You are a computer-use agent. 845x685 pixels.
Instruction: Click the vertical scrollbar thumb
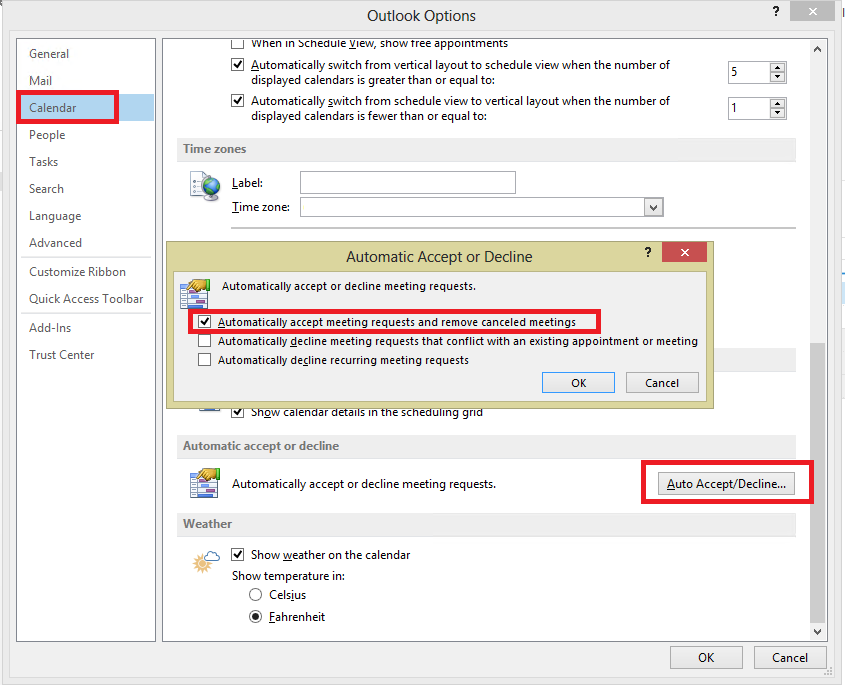[817, 482]
